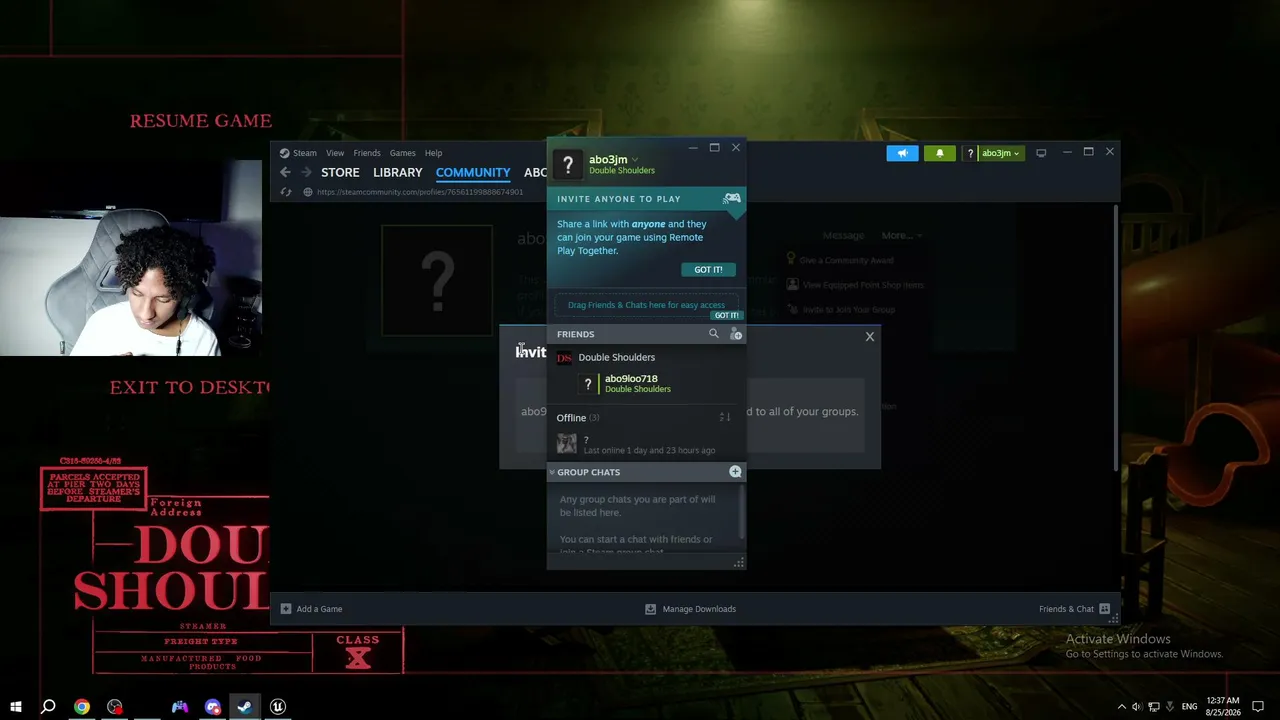Click your avatar in Friends list header
This screenshot has height=720, width=1280.
568,164
